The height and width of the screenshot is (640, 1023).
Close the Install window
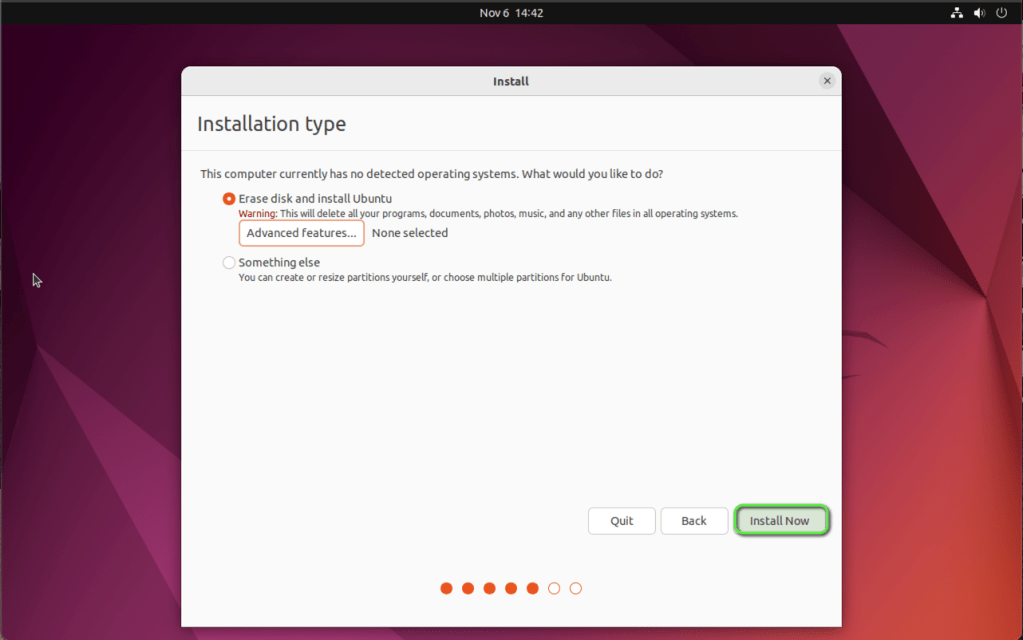[x=827, y=81]
